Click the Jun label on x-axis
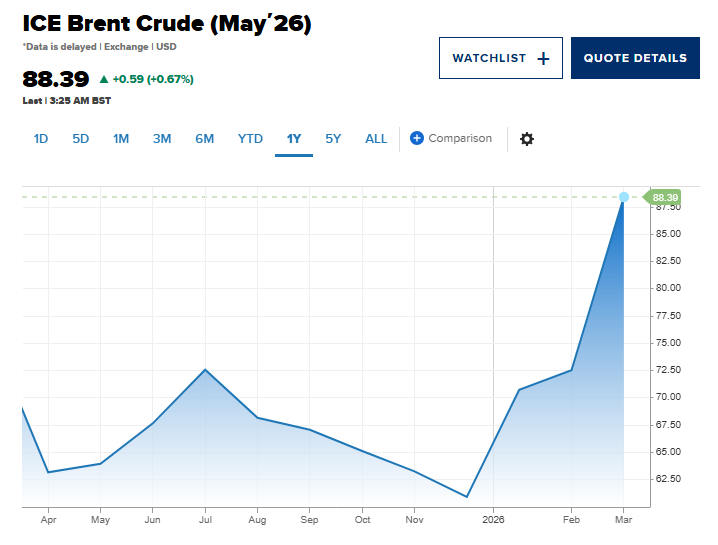Viewport: 718px width, 545px height. [x=152, y=520]
